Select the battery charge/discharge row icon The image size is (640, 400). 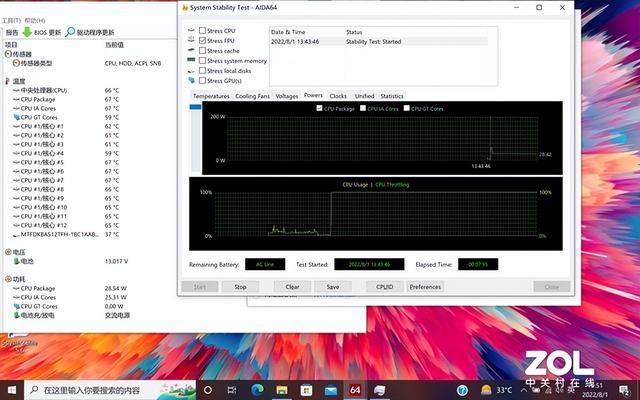click(x=16, y=315)
